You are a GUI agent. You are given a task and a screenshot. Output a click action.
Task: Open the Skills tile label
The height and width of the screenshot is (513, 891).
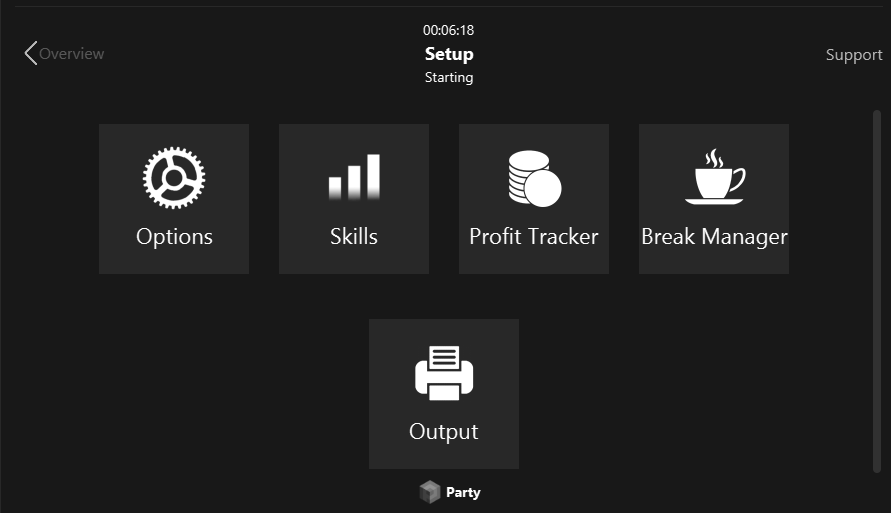354,237
